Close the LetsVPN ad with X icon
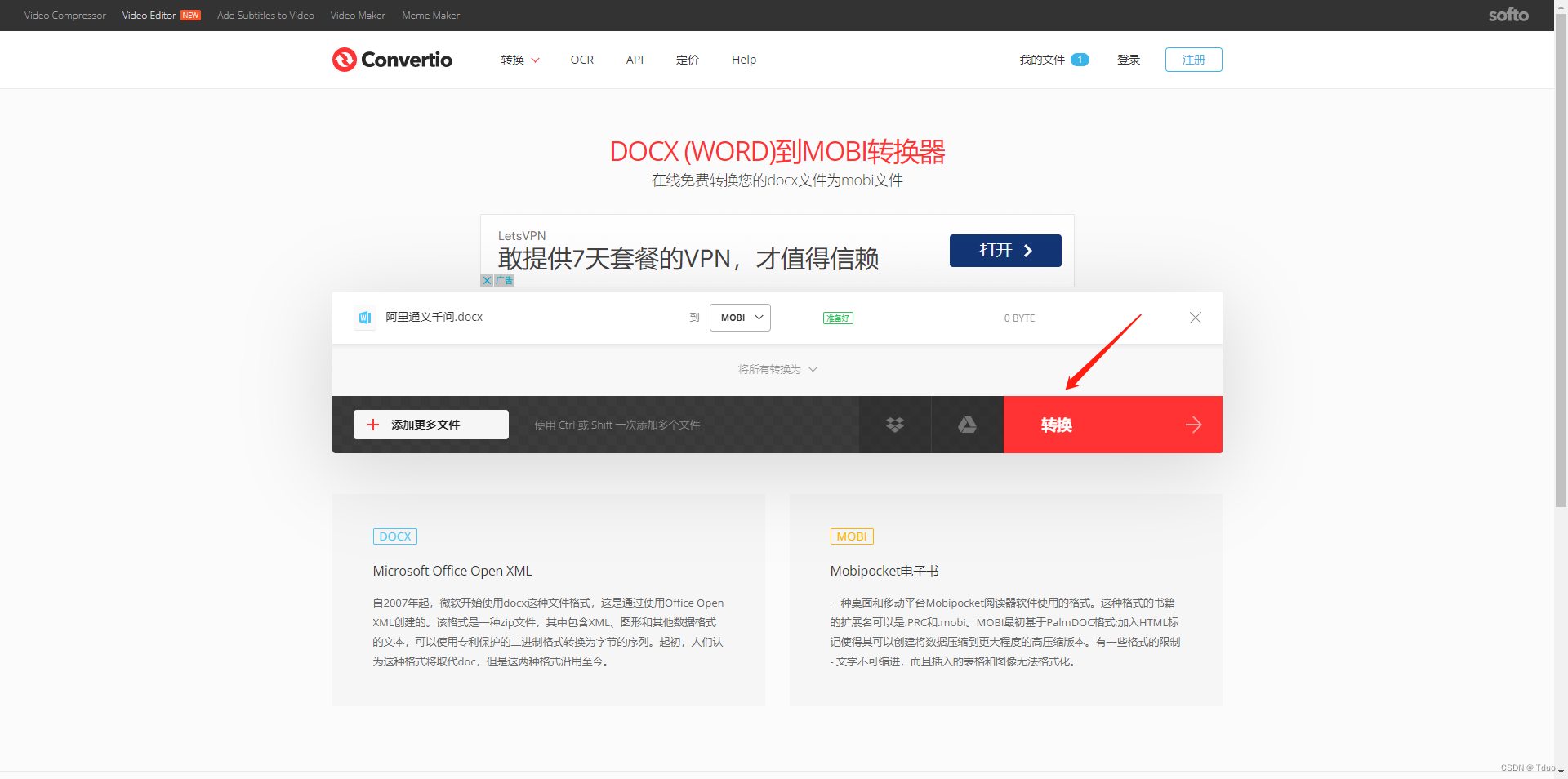The image size is (1568, 779). click(x=487, y=280)
